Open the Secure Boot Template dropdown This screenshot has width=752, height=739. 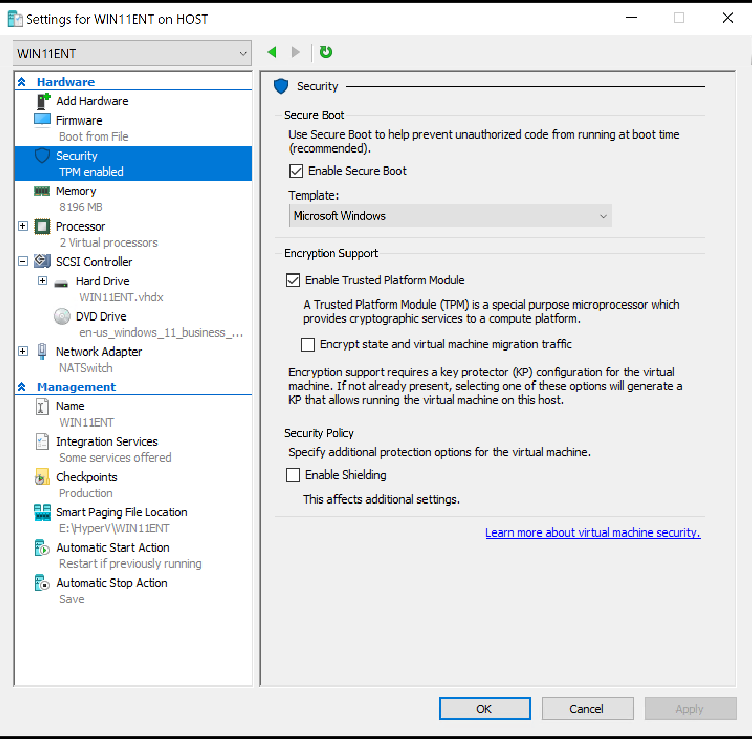tap(450, 216)
